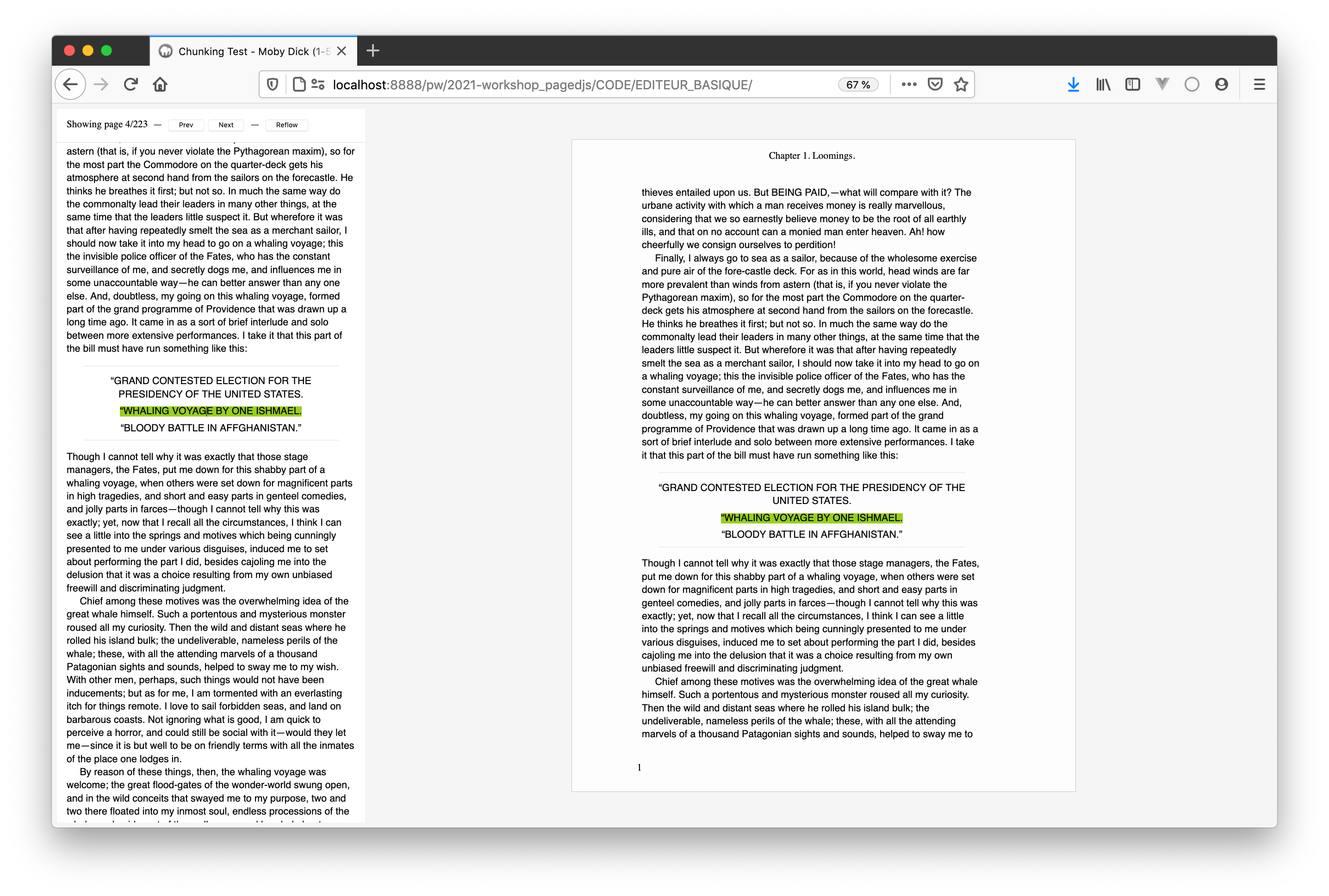1329x896 pixels.
Task: Click the Next page button
Action: pyautogui.click(x=226, y=124)
